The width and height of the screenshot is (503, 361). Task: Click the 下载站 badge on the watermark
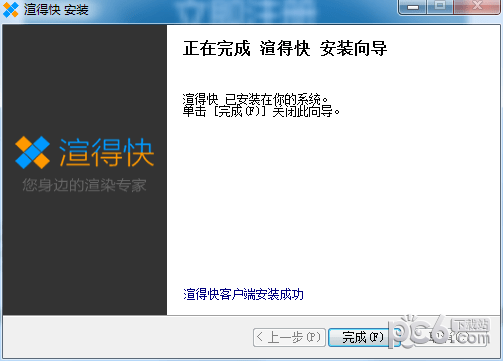[470, 324]
